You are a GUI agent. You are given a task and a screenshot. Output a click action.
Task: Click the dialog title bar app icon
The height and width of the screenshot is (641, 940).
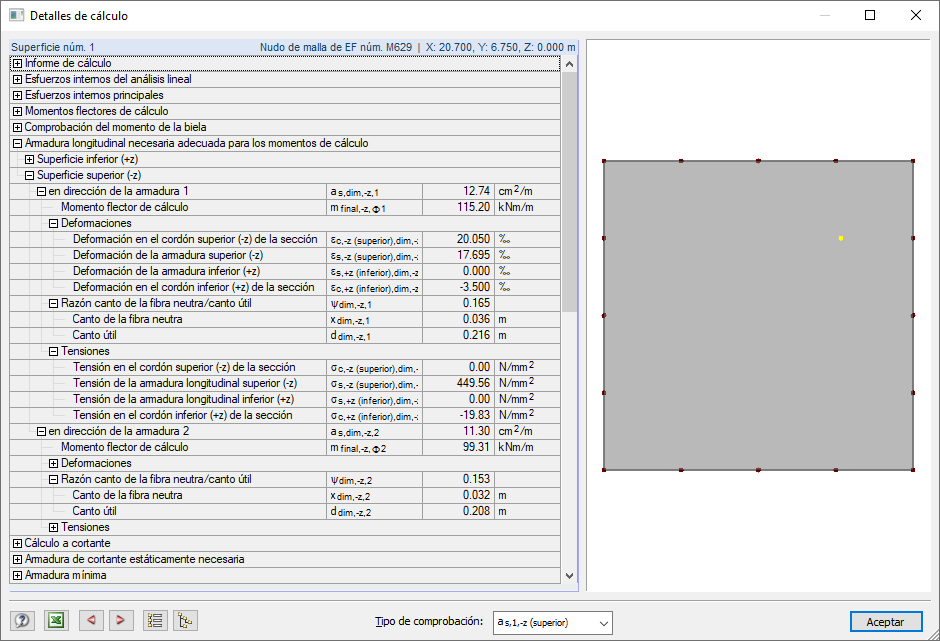(x=16, y=16)
